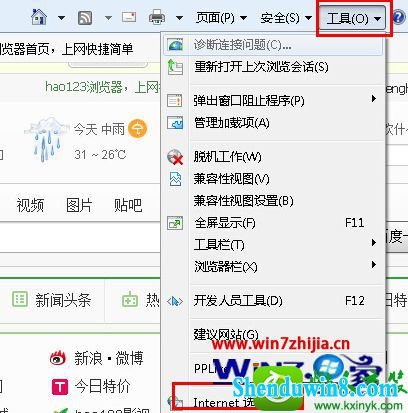This screenshot has height=413, width=408.
Task: Expand the RSS feeds dropdown arrow
Action: (108, 17)
